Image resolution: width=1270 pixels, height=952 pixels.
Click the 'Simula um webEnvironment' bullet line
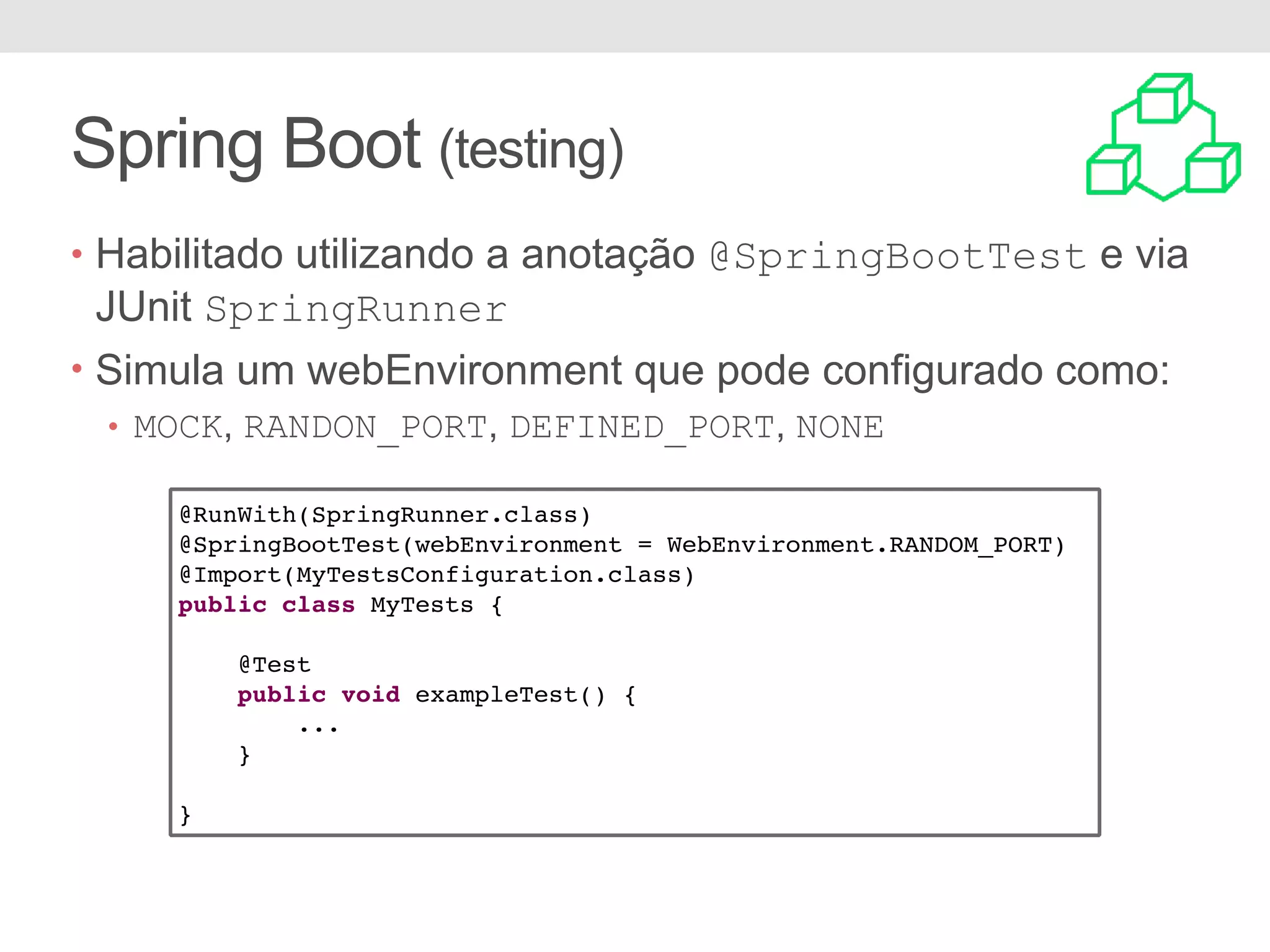pos(633,371)
